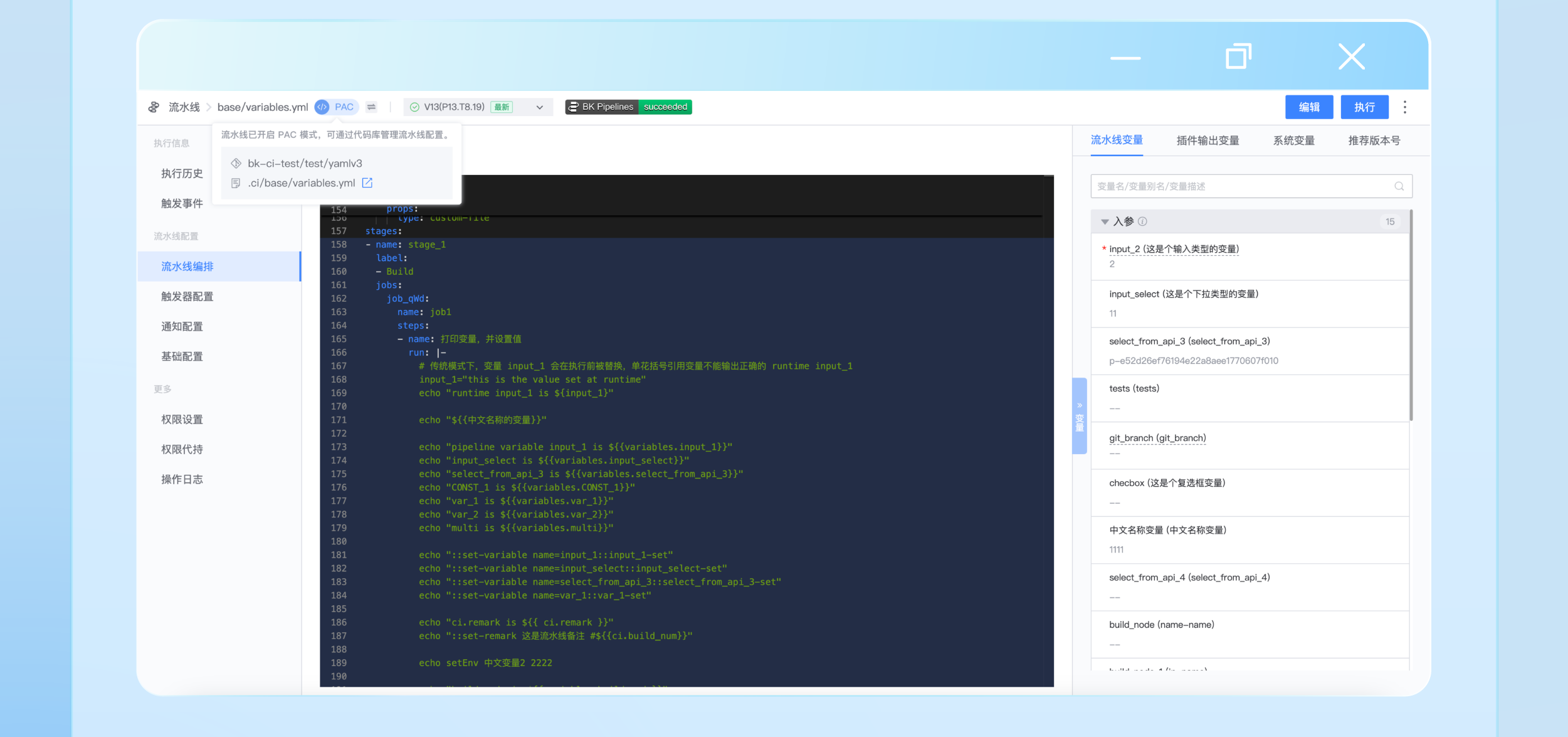Image resolution: width=1568 pixels, height=737 pixels.
Task: Click the 编辑 button
Action: tap(1309, 107)
